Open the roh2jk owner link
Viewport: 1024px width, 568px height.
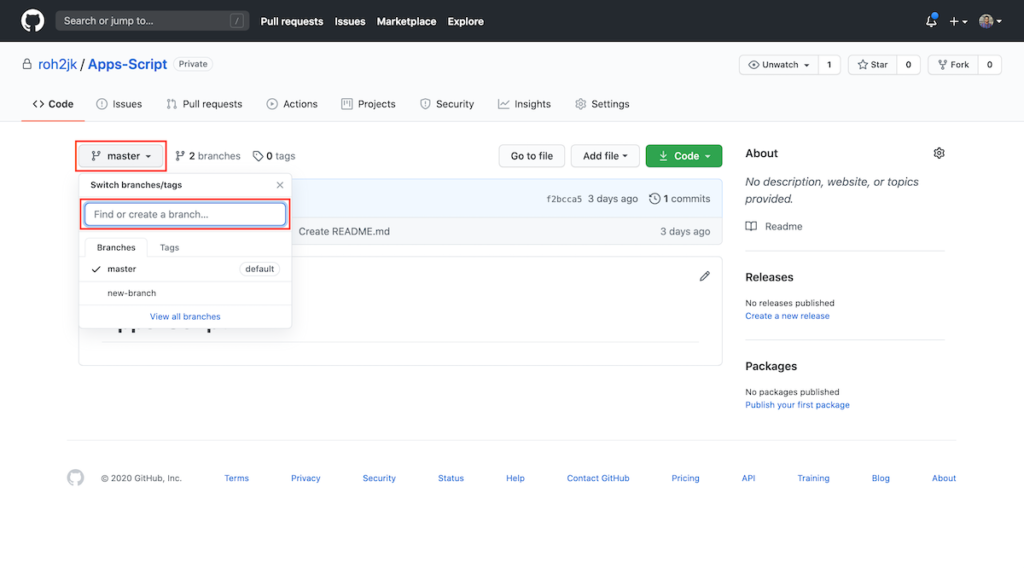(x=57, y=64)
